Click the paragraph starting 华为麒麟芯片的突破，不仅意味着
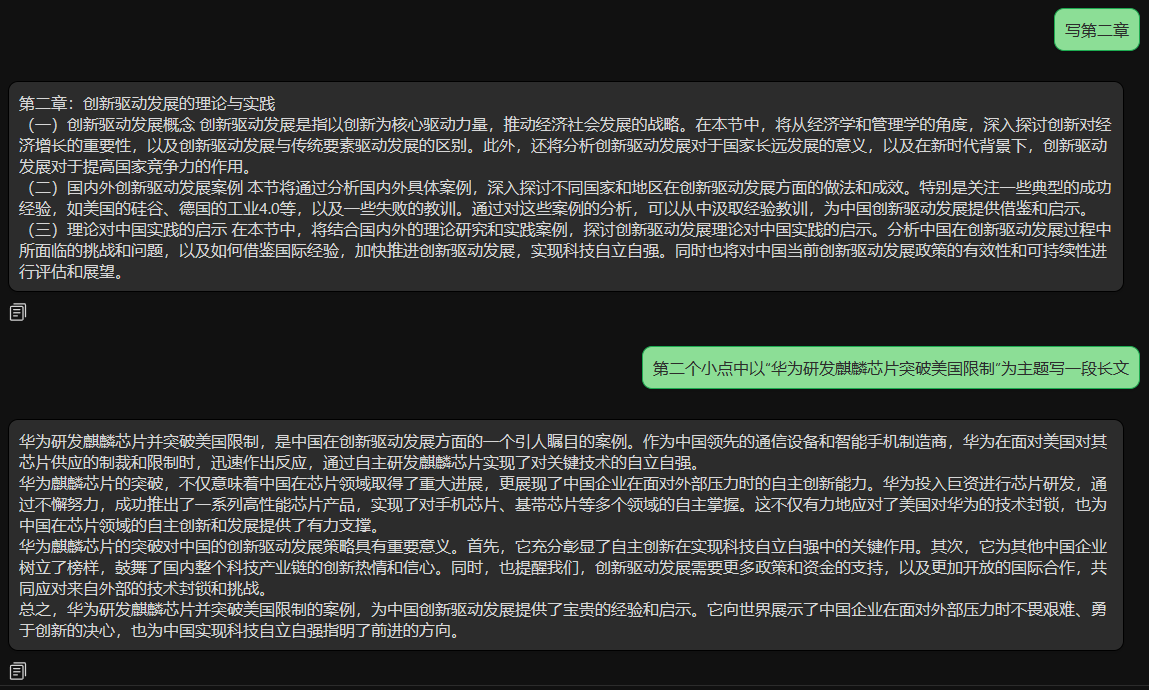The height and width of the screenshot is (690, 1149). tap(563, 505)
